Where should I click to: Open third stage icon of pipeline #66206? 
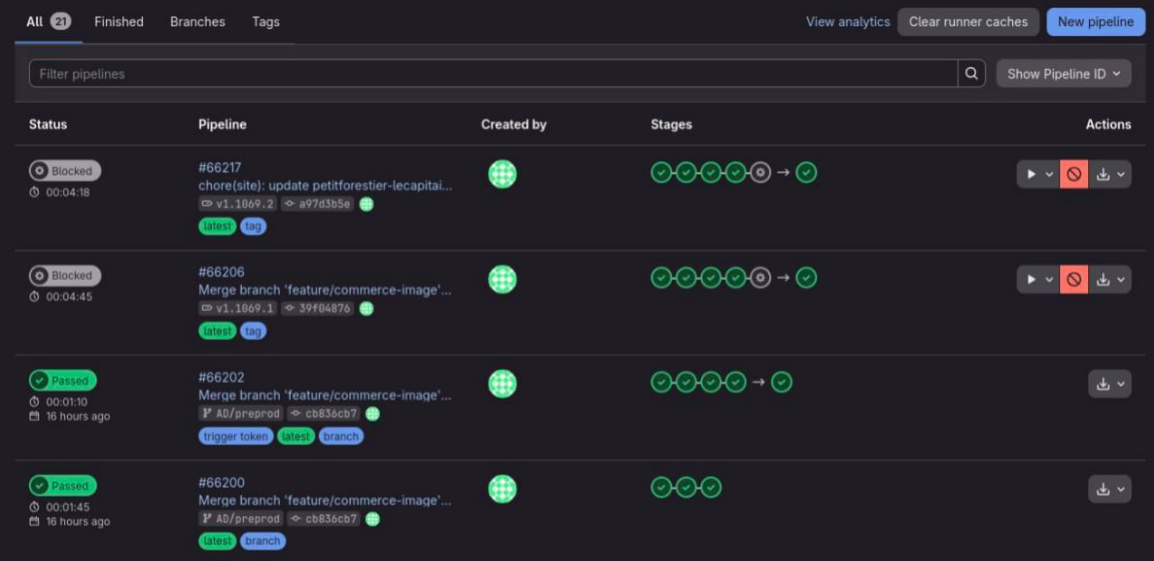pyautogui.click(x=711, y=278)
